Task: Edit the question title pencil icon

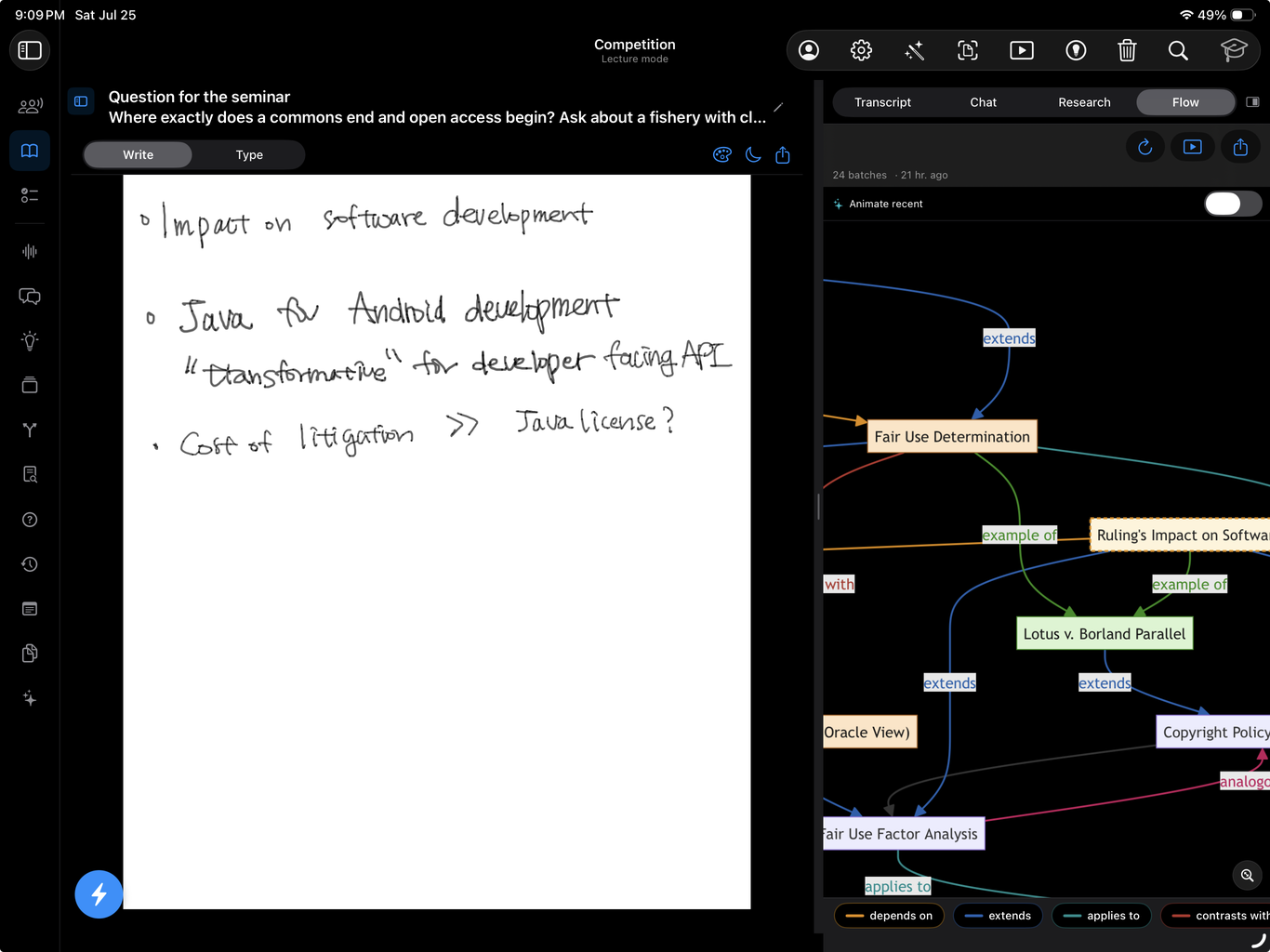Action: 779,108
